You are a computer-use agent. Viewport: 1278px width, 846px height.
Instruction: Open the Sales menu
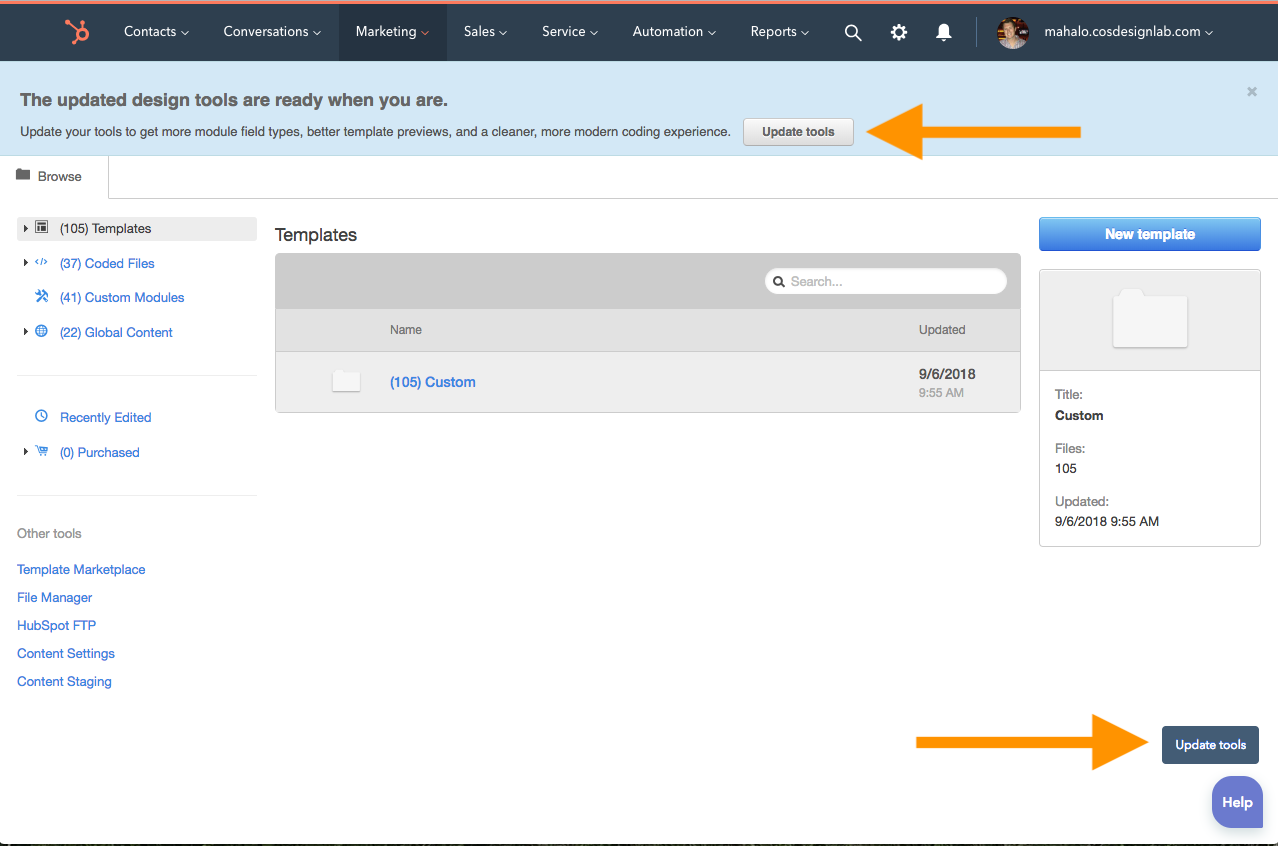(x=485, y=32)
